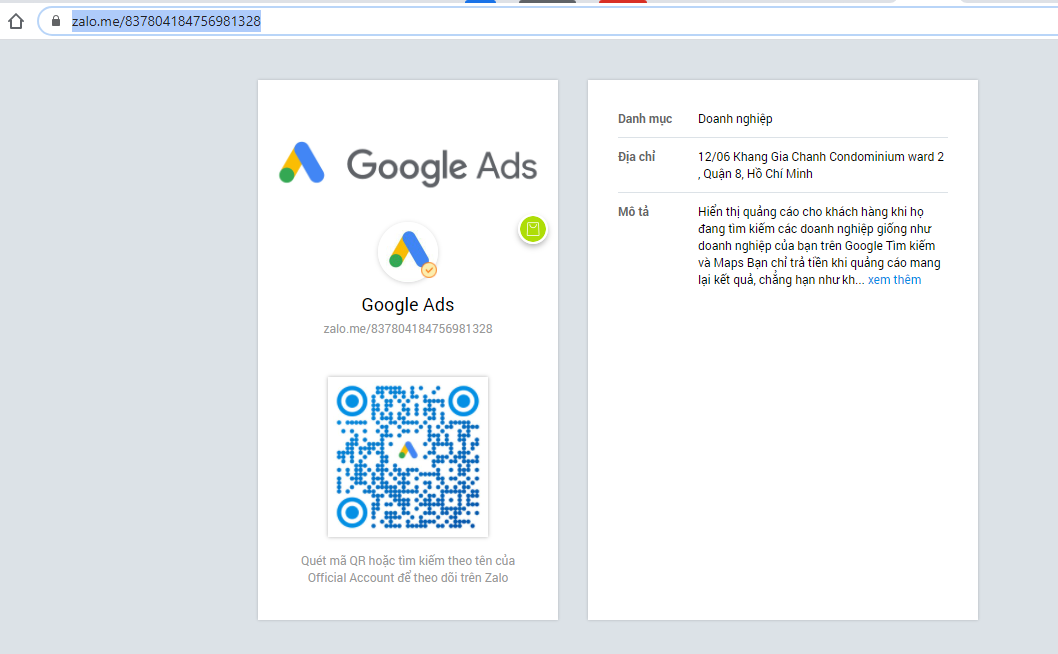Click the 'Quét mã QR hoặc tìm kiếm' instruction text
Image resolution: width=1058 pixels, height=654 pixels.
coord(408,569)
